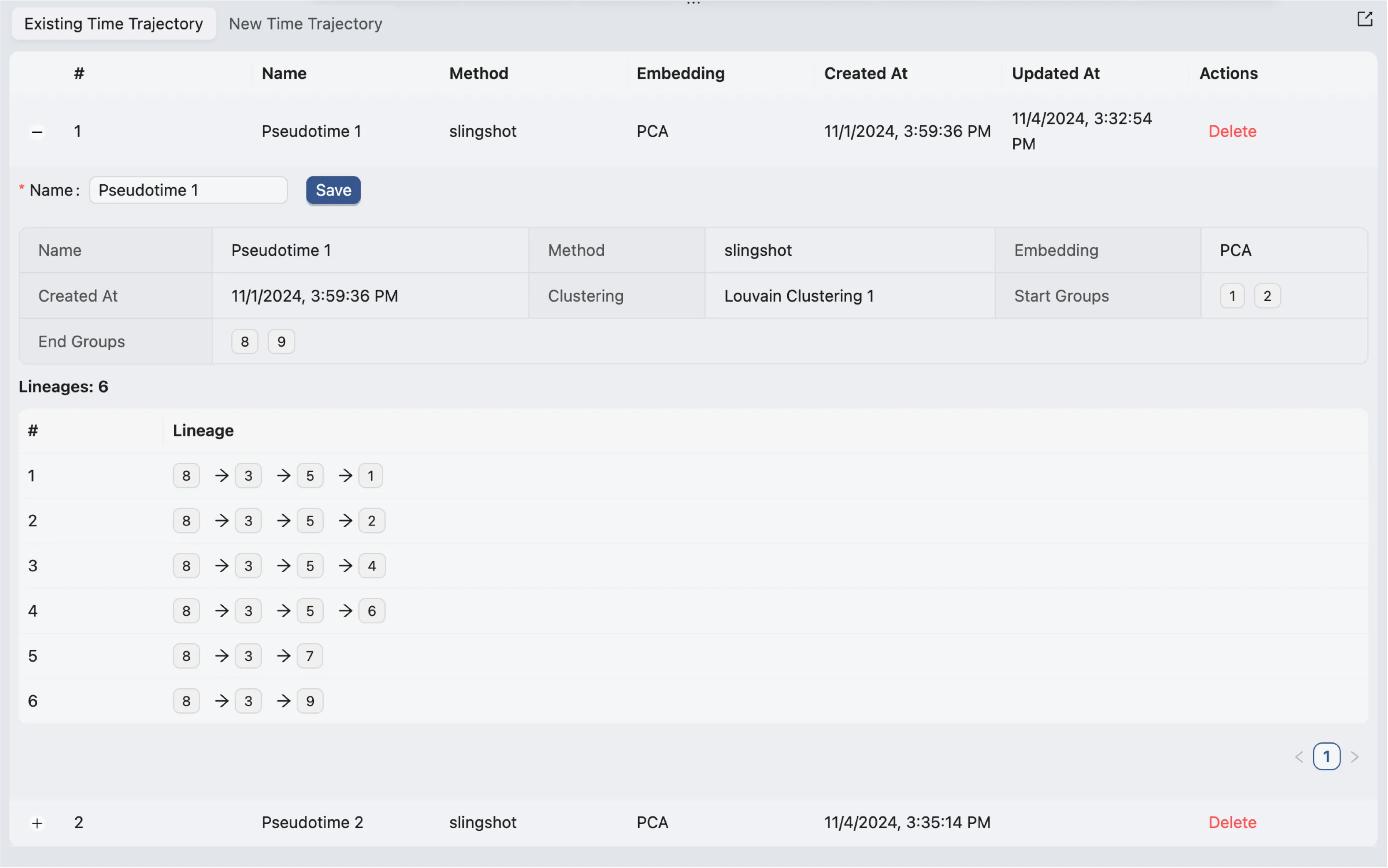The image size is (1388, 868).
Task: Go to next page arrow
Action: click(x=1355, y=756)
